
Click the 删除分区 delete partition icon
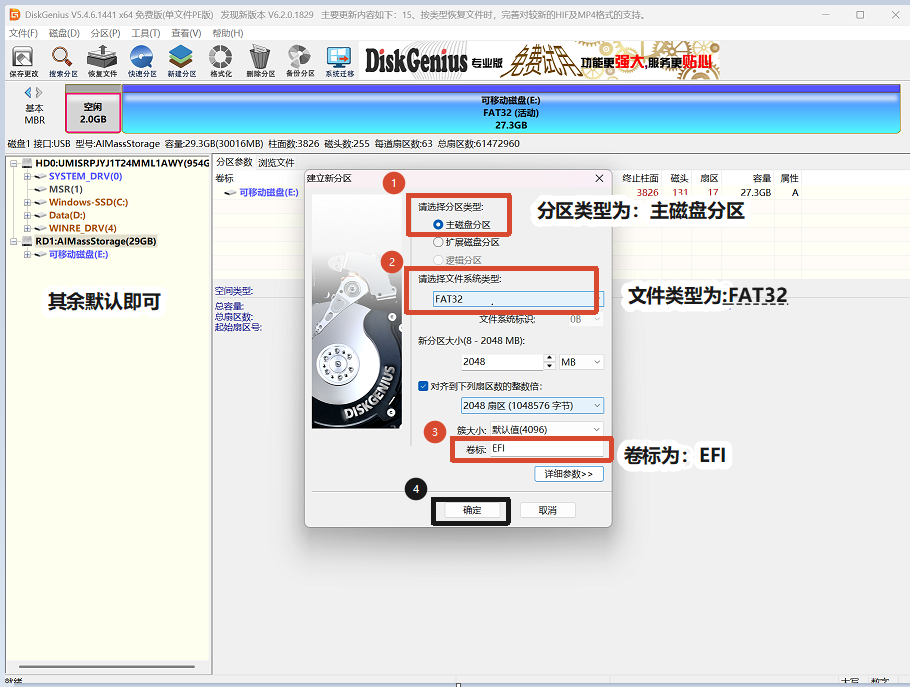point(261,62)
